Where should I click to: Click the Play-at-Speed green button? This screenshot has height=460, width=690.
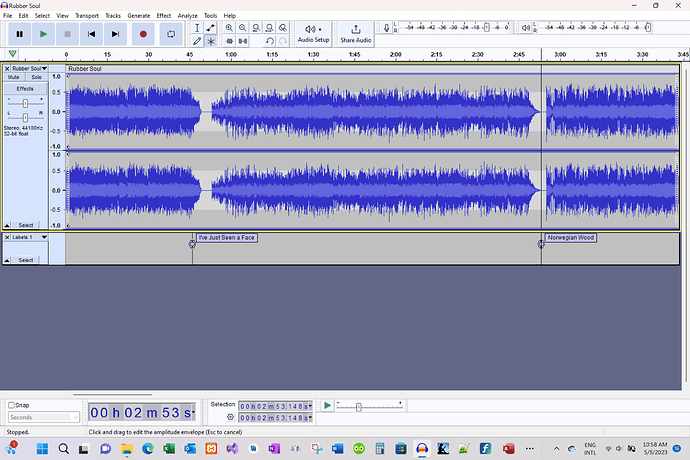327,405
